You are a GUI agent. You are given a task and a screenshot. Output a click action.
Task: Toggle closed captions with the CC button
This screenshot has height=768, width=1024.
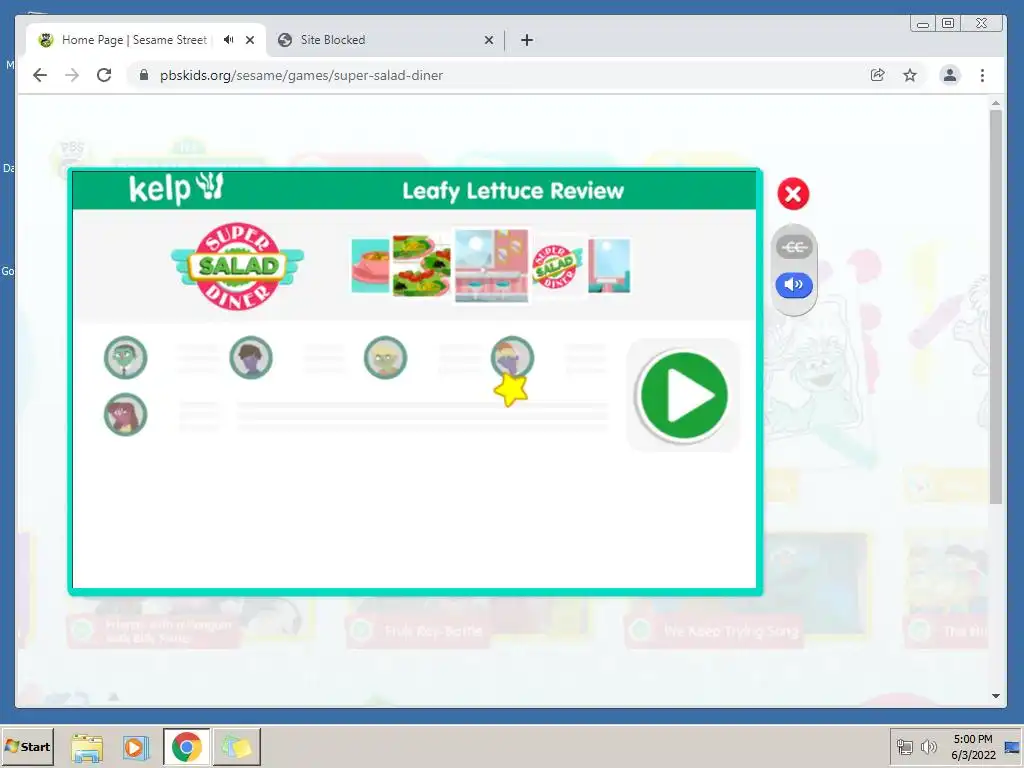793,247
